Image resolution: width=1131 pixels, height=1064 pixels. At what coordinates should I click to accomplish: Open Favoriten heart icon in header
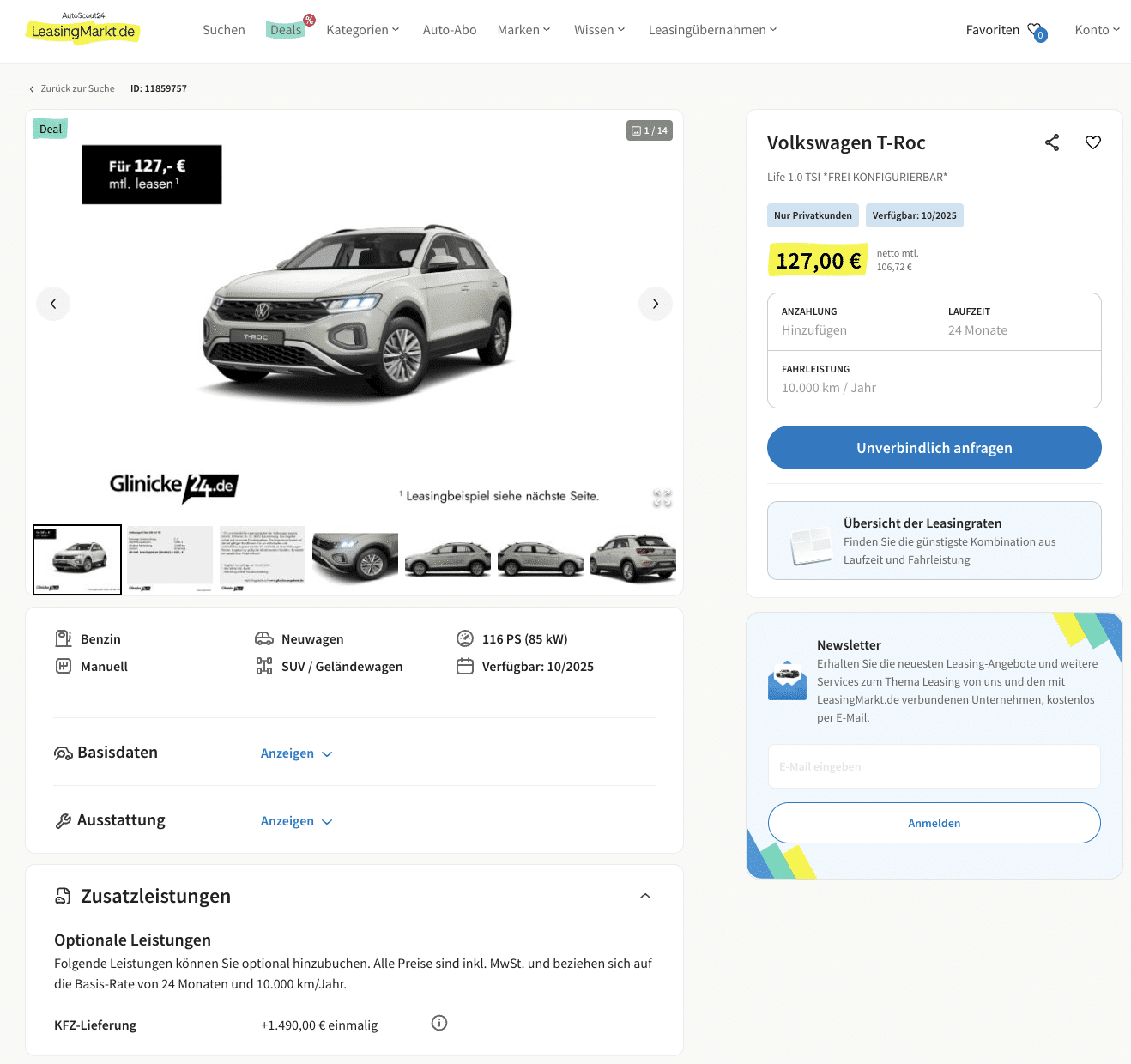click(1037, 31)
